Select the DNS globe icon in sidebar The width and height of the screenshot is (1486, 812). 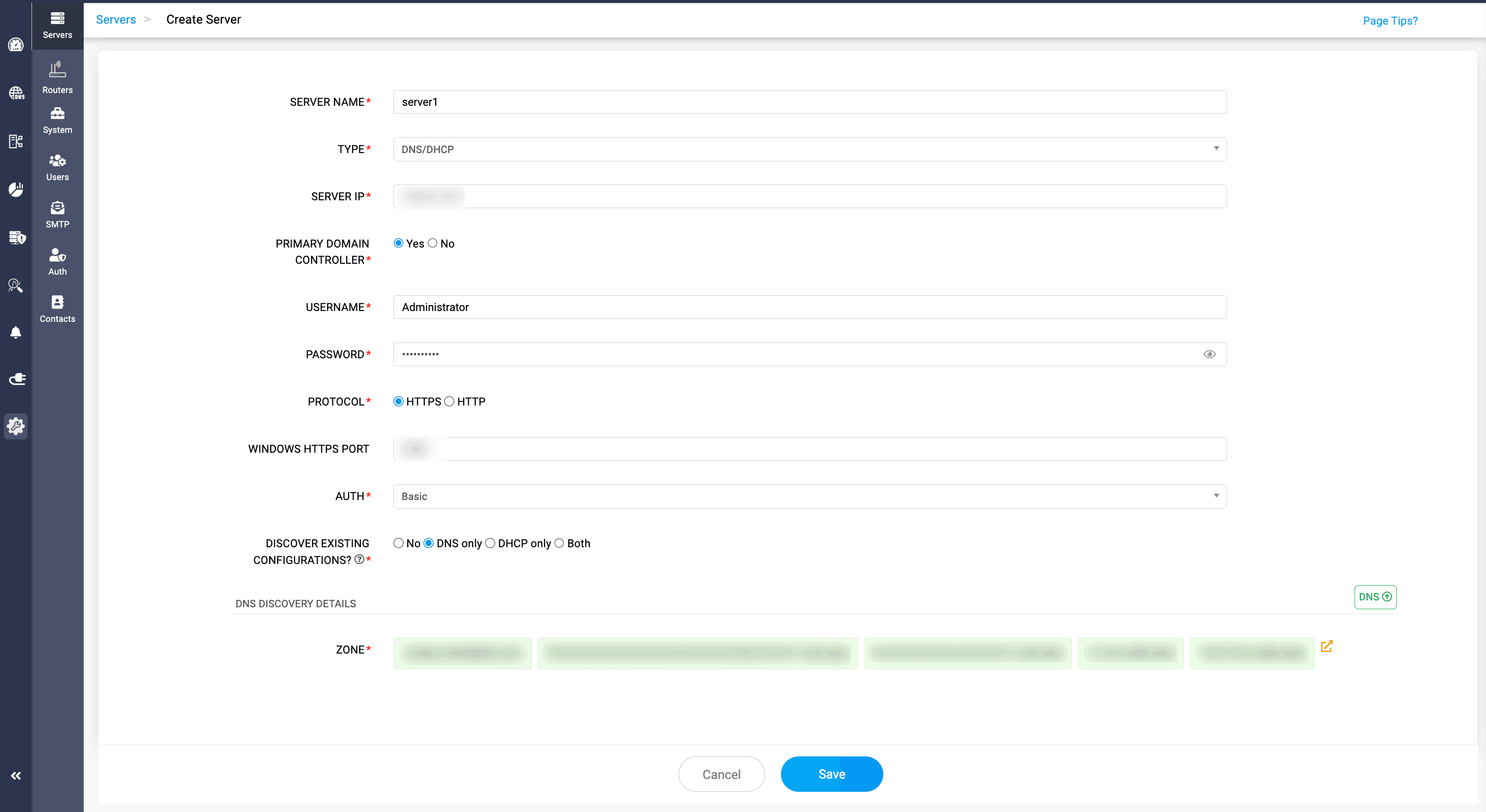click(x=16, y=93)
